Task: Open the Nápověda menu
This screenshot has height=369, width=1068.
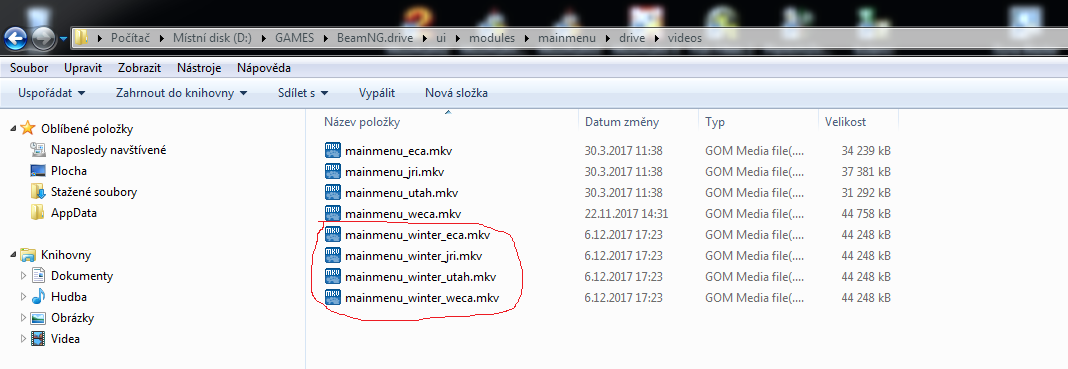Action: point(264,68)
